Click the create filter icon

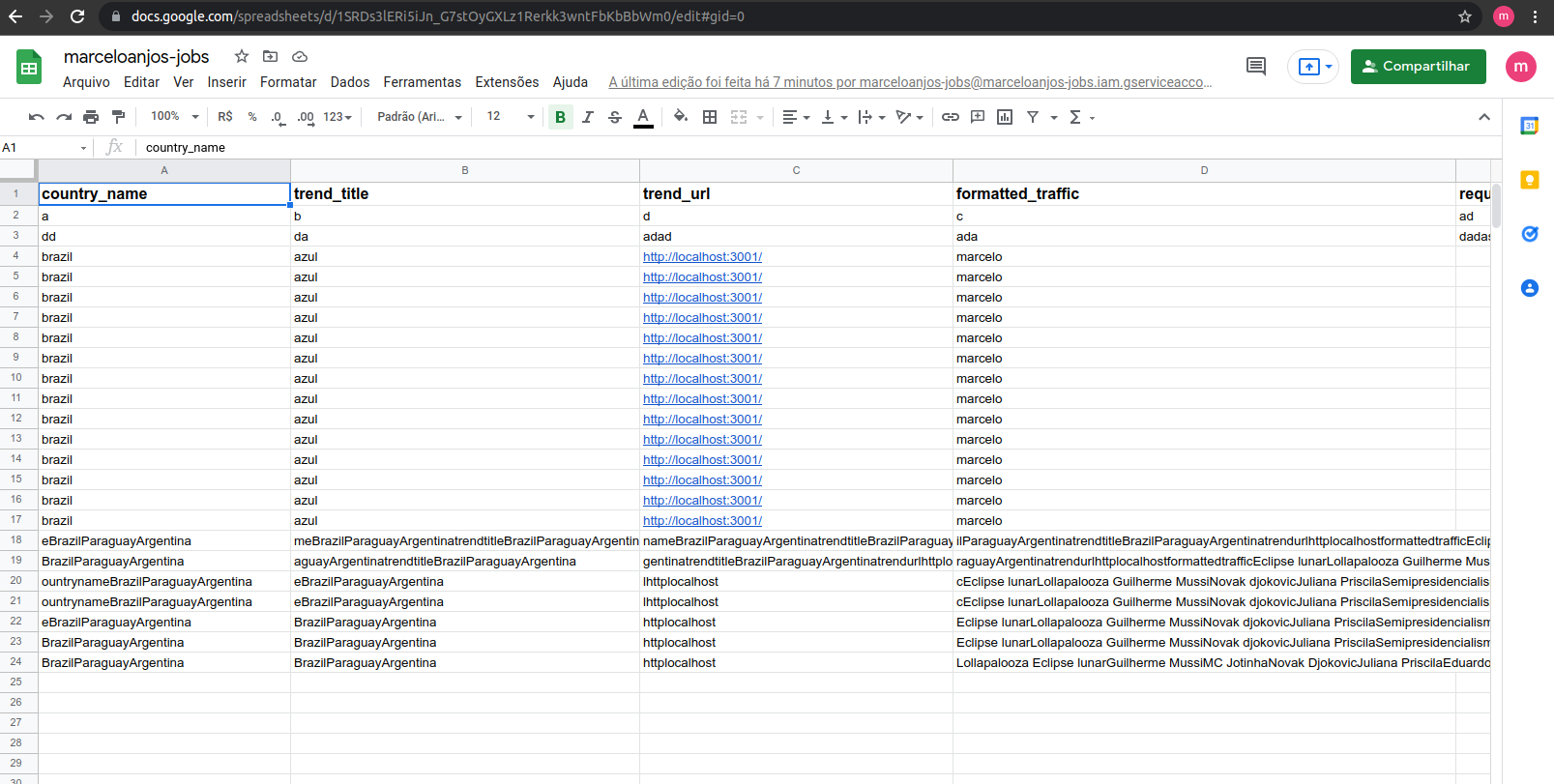(1033, 117)
